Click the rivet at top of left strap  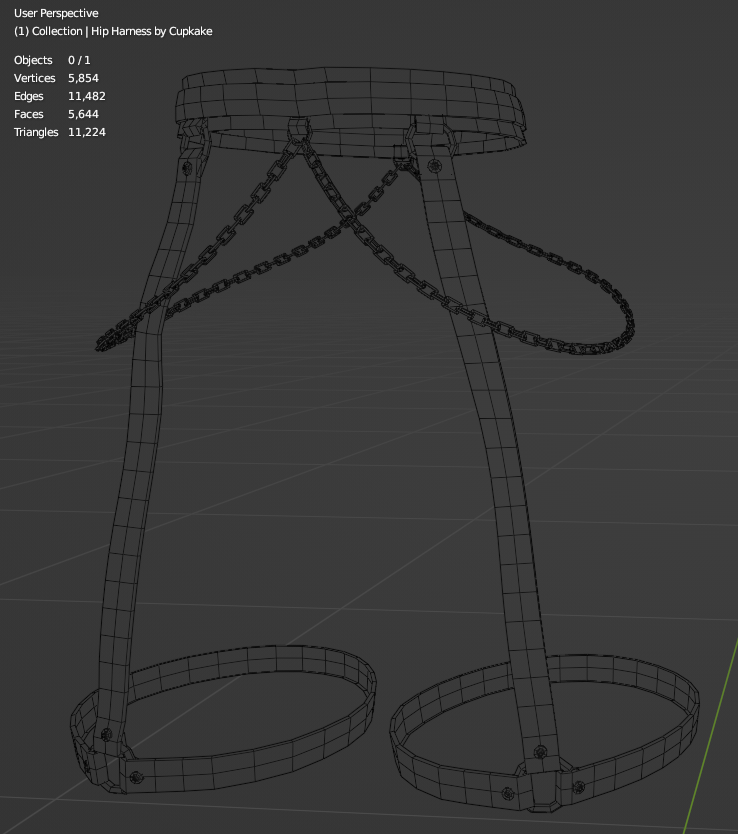coord(185,169)
